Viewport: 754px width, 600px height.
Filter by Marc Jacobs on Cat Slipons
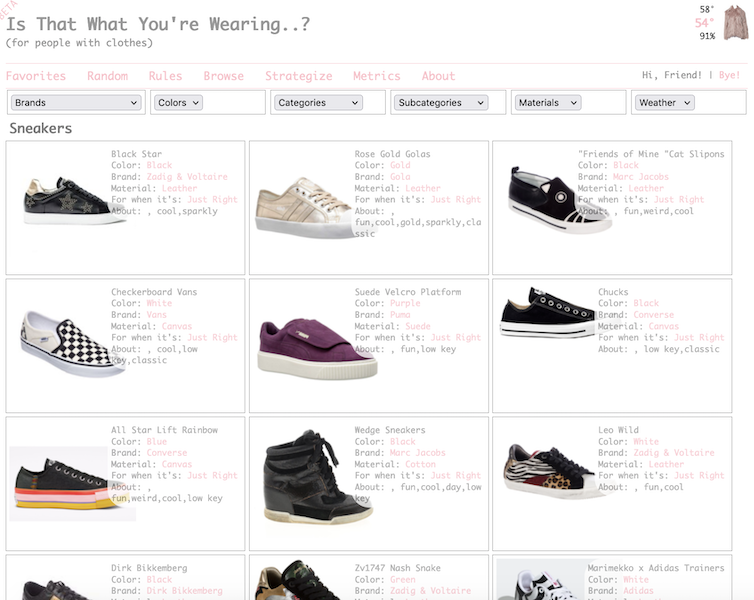click(641, 176)
